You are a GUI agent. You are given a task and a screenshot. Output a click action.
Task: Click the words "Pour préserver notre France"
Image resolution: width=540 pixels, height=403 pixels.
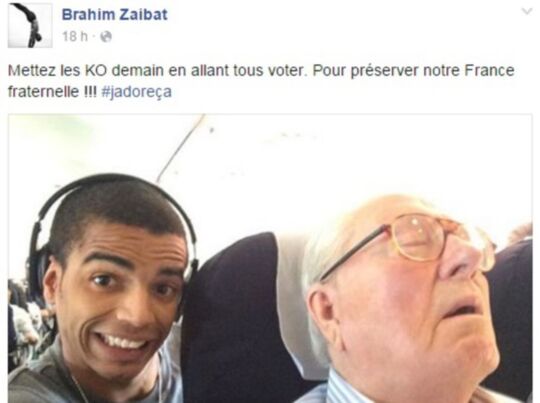(413, 71)
